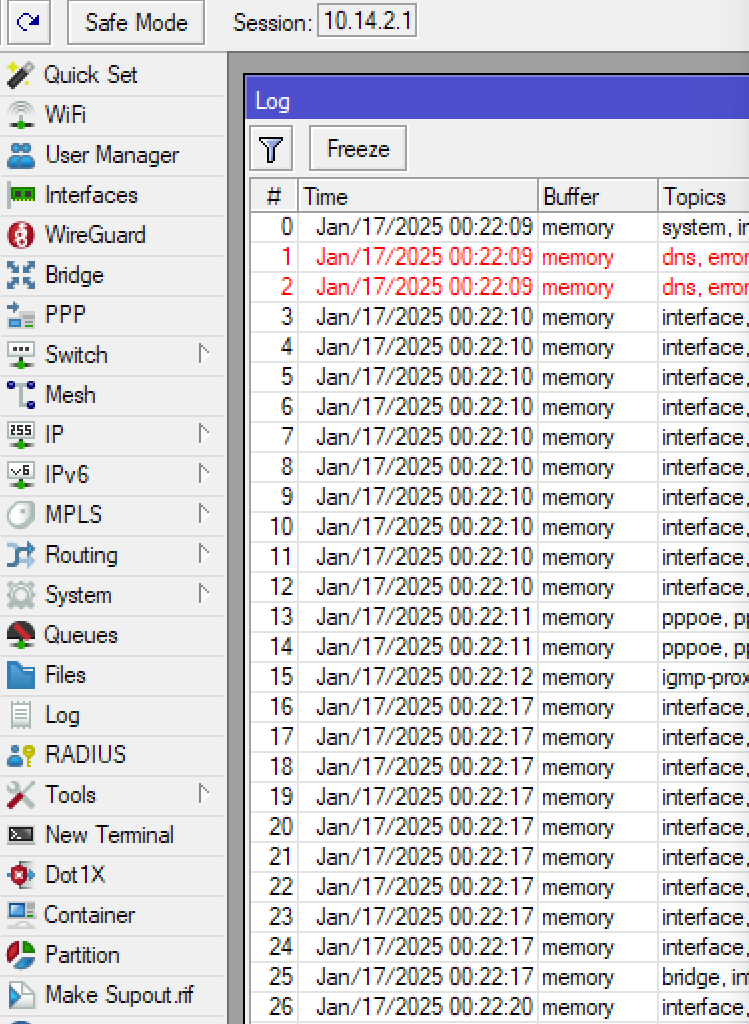Click the Tools wrench icon
Image resolution: width=749 pixels, height=1024 pixels.
tap(21, 795)
